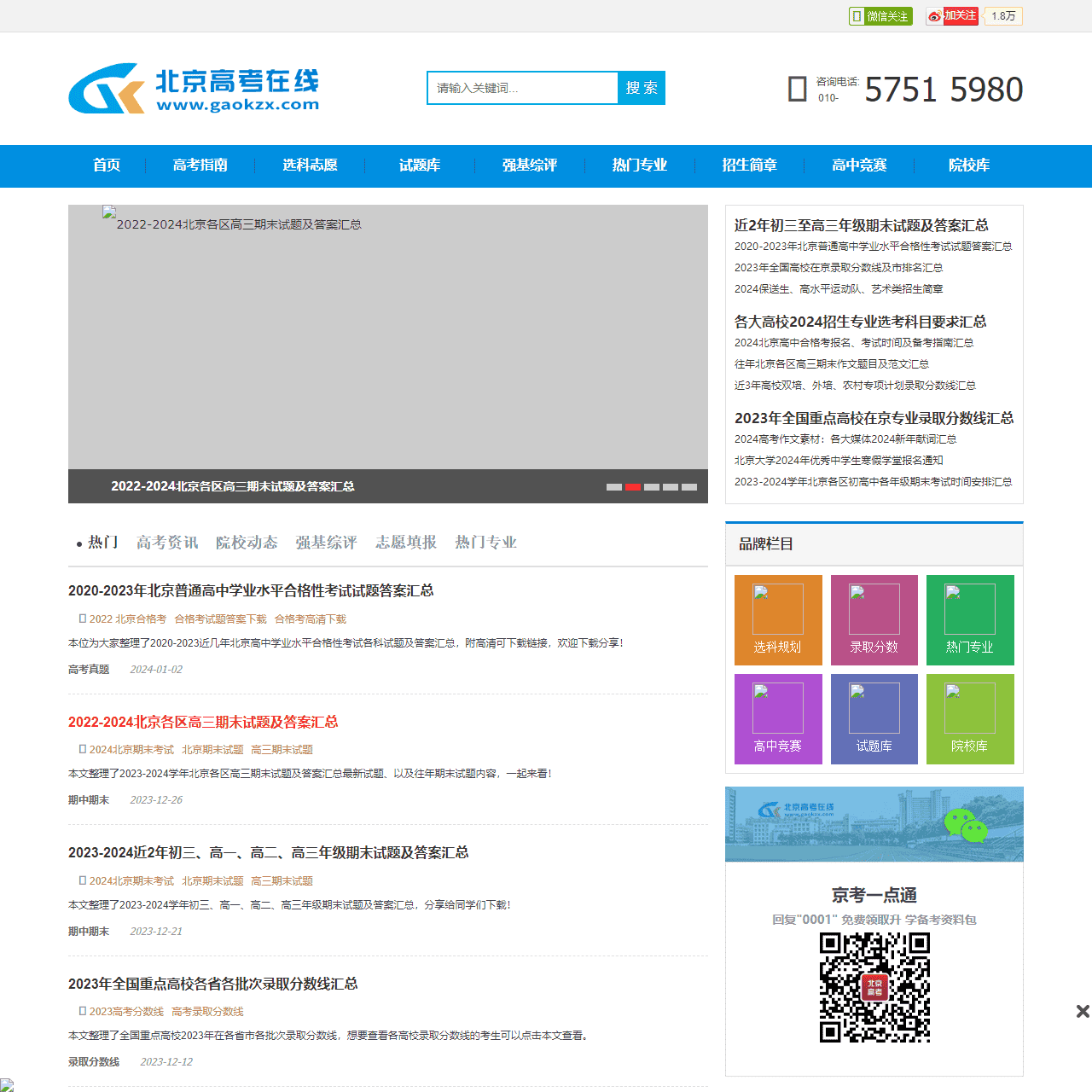Click the 北京高考在线 site logo
The width and height of the screenshot is (1092, 1092).
pyautogui.click(x=194, y=88)
